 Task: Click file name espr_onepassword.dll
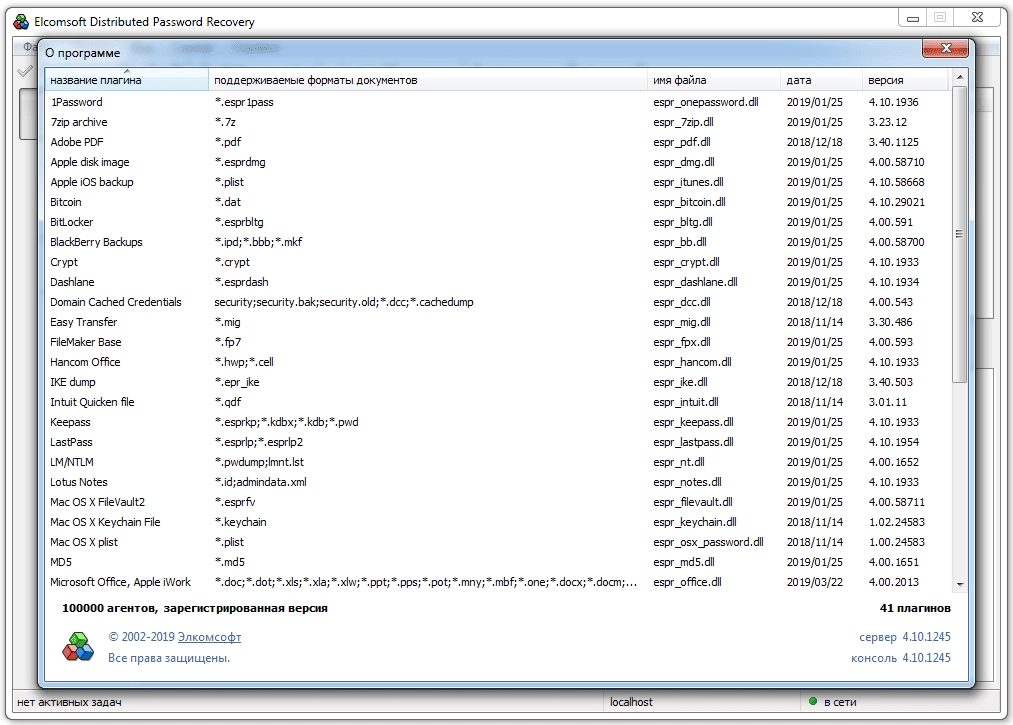pos(705,102)
